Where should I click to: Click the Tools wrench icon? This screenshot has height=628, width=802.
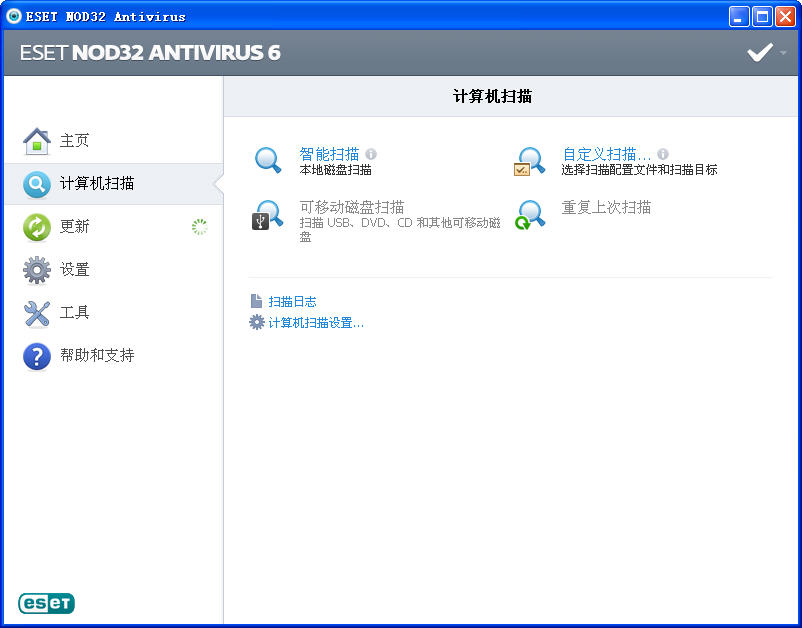pyautogui.click(x=36, y=313)
